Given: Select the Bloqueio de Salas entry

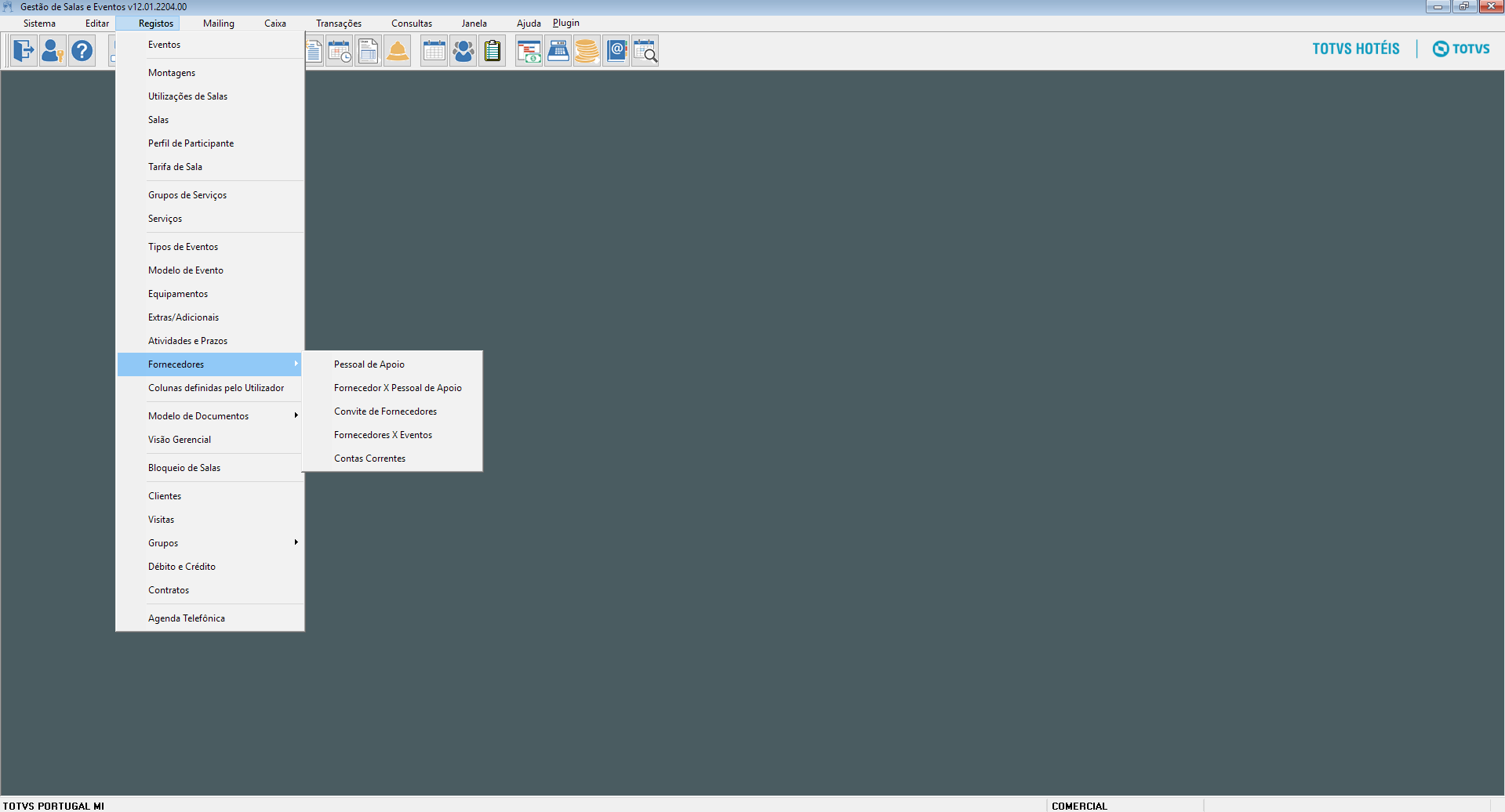Looking at the screenshot, I should (184, 468).
